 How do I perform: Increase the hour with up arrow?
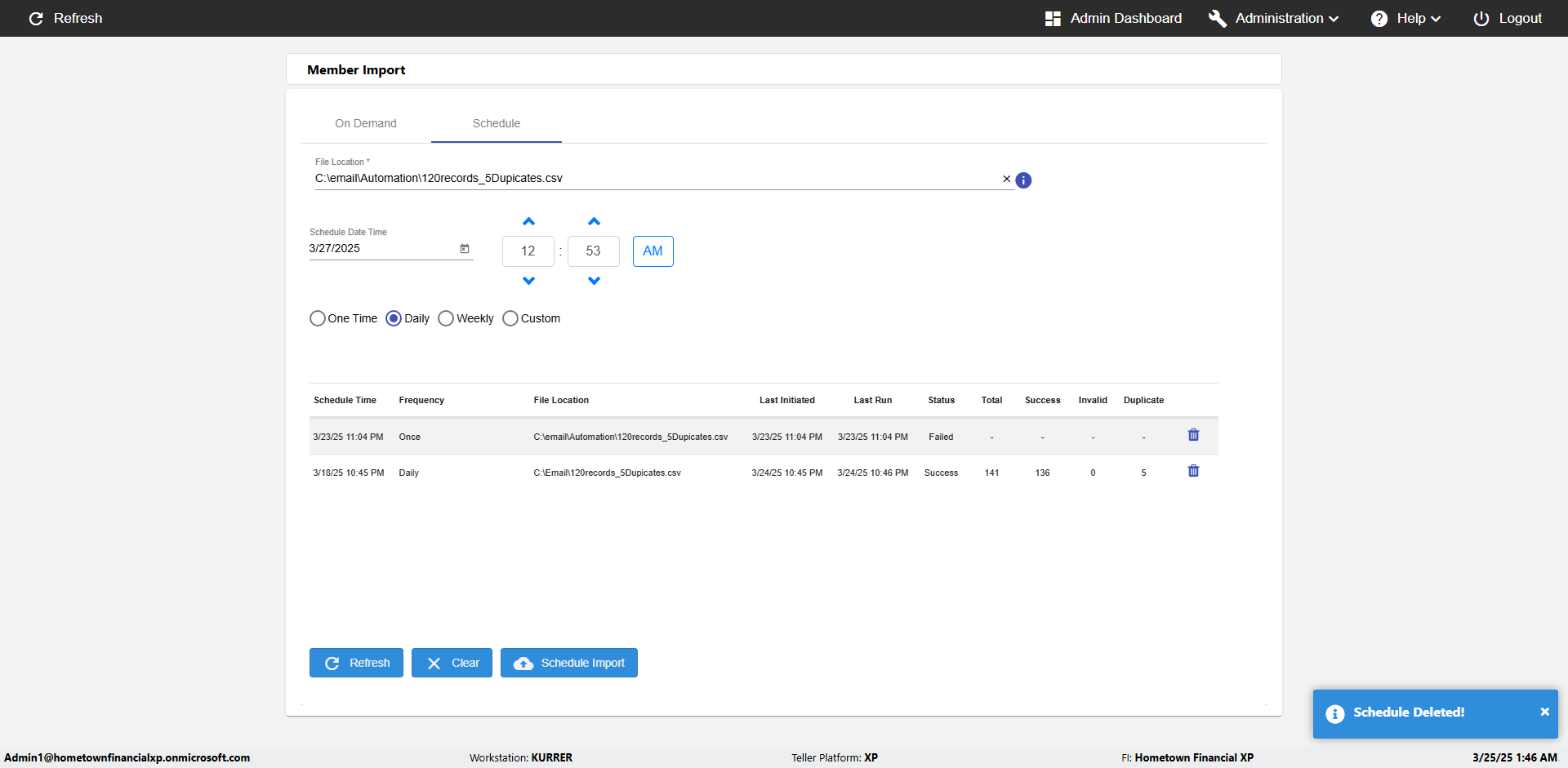528,222
